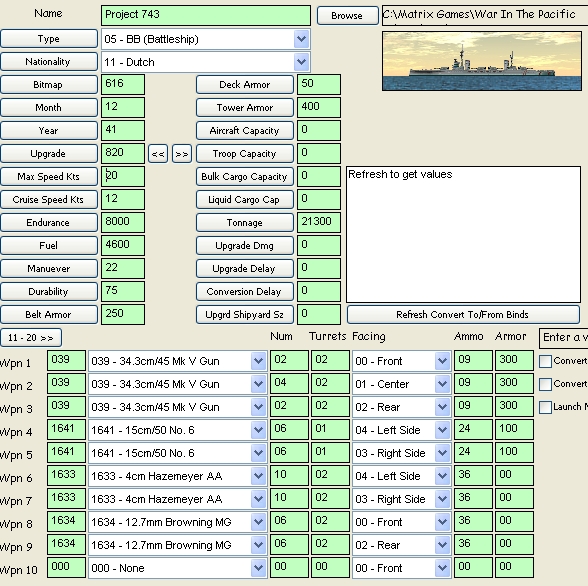Click the Tonnage button
Viewport: 588px width, 586px height.
click(244, 223)
